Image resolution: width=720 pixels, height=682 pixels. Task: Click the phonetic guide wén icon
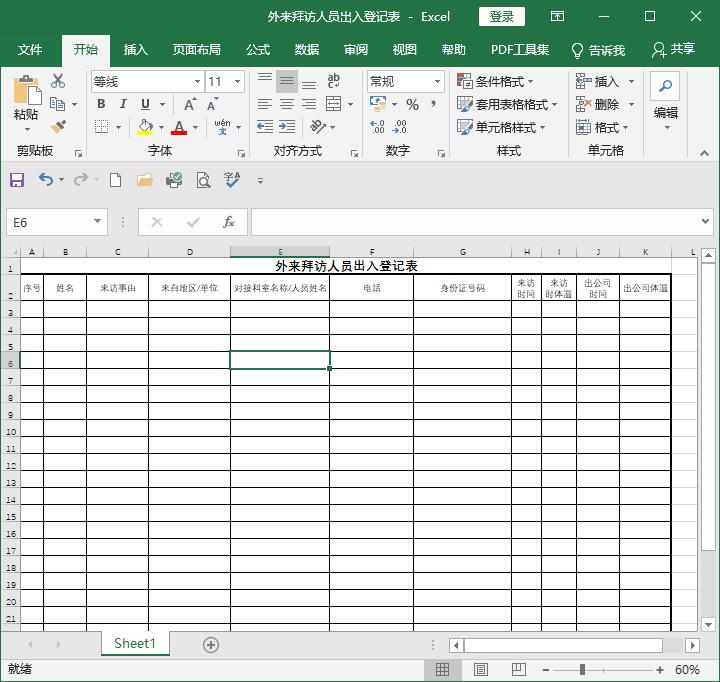tap(223, 126)
